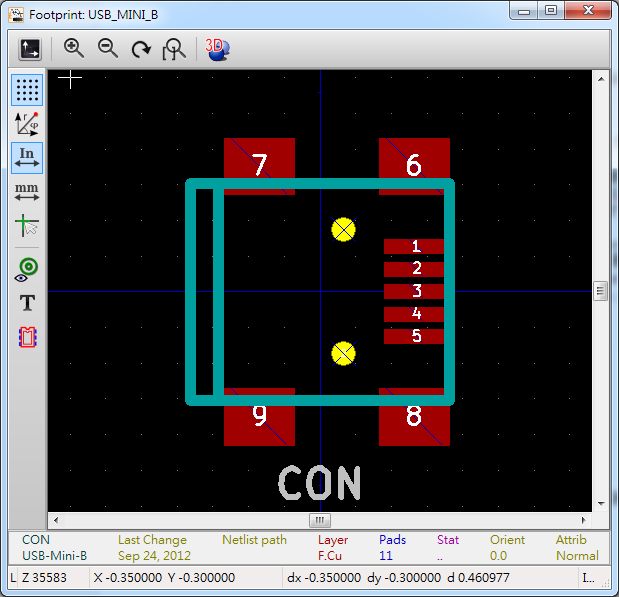619x597 pixels.
Task: Open the 3D viewer
Action: coord(216,48)
